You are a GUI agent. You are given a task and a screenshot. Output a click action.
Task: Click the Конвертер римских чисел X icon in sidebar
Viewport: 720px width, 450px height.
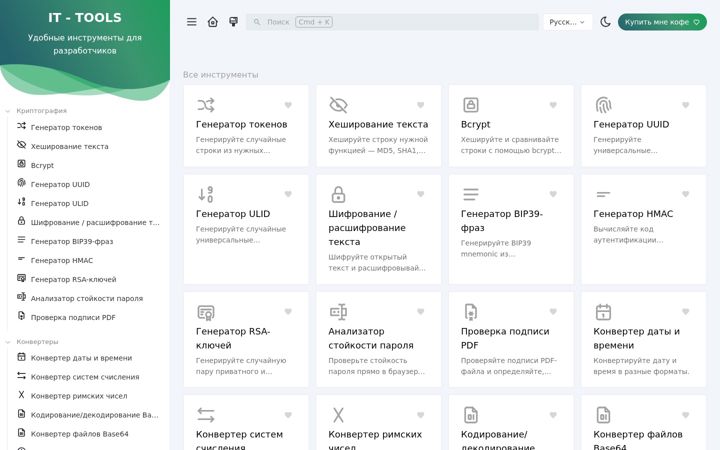click(21, 395)
